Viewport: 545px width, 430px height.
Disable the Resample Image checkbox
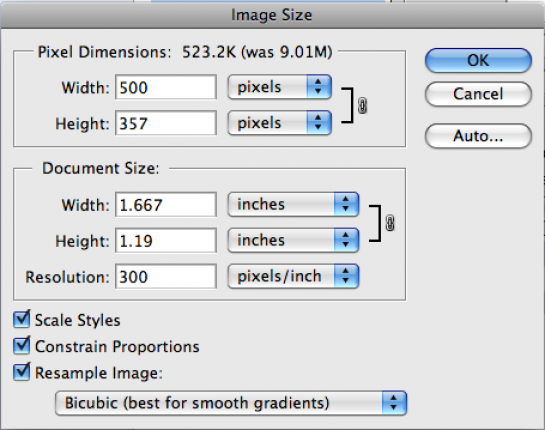point(22,372)
